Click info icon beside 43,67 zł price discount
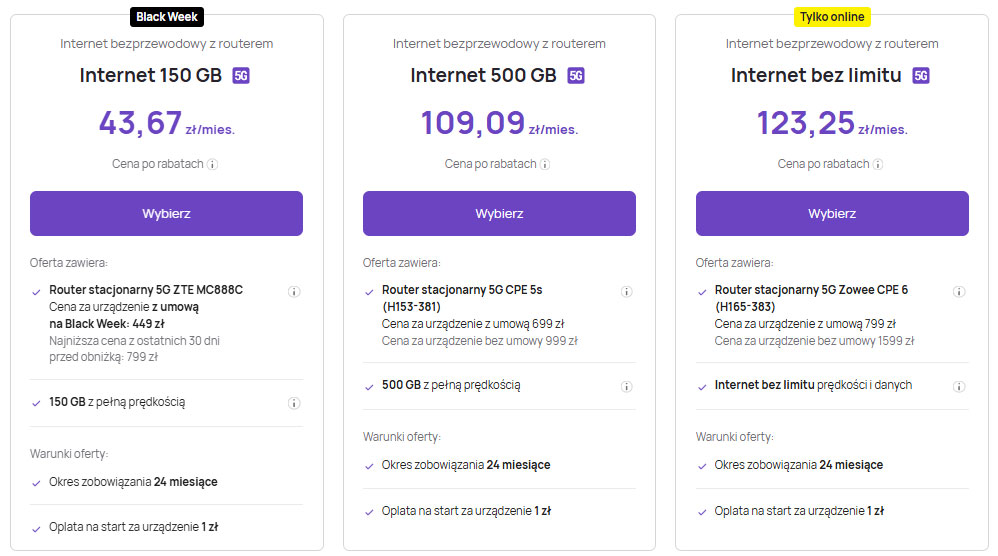The width and height of the screenshot is (998, 556). (x=212, y=164)
